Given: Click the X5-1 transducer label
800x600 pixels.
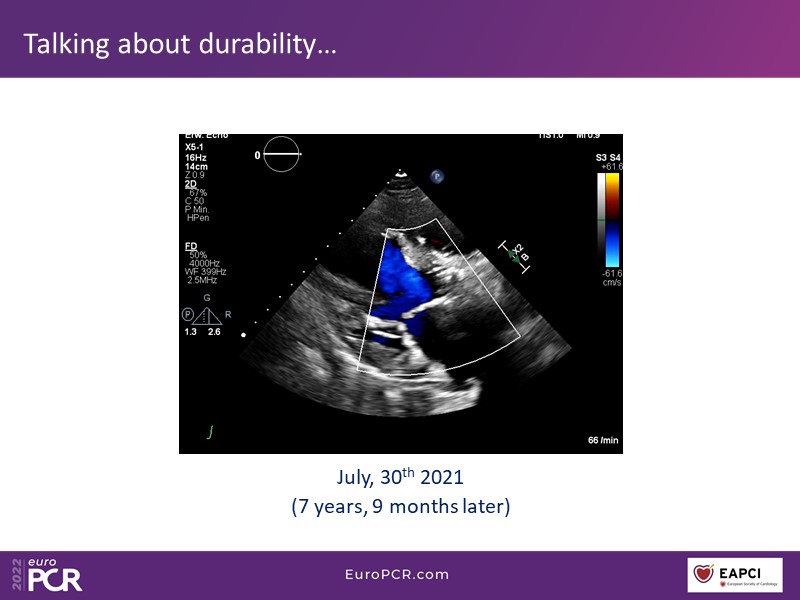Looking at the screenshot, I should click(195, 146).
